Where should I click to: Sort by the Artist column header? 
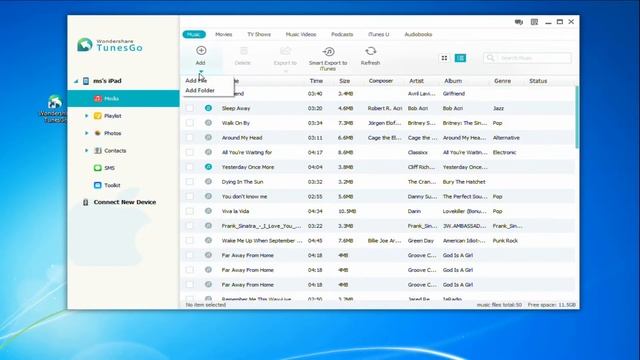[x=417, y=81]
